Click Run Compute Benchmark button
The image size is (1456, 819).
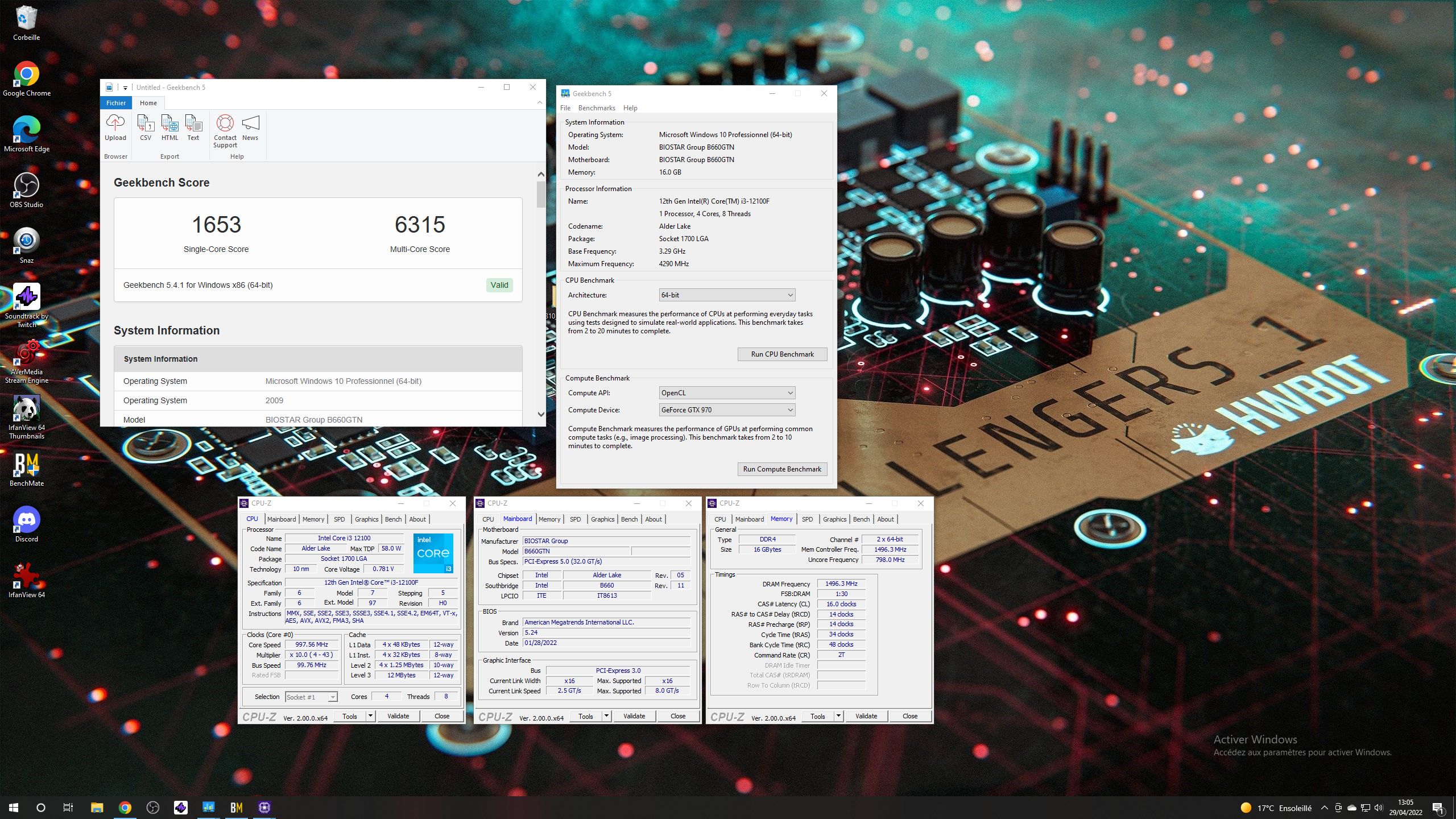click(x=782, y=469)
